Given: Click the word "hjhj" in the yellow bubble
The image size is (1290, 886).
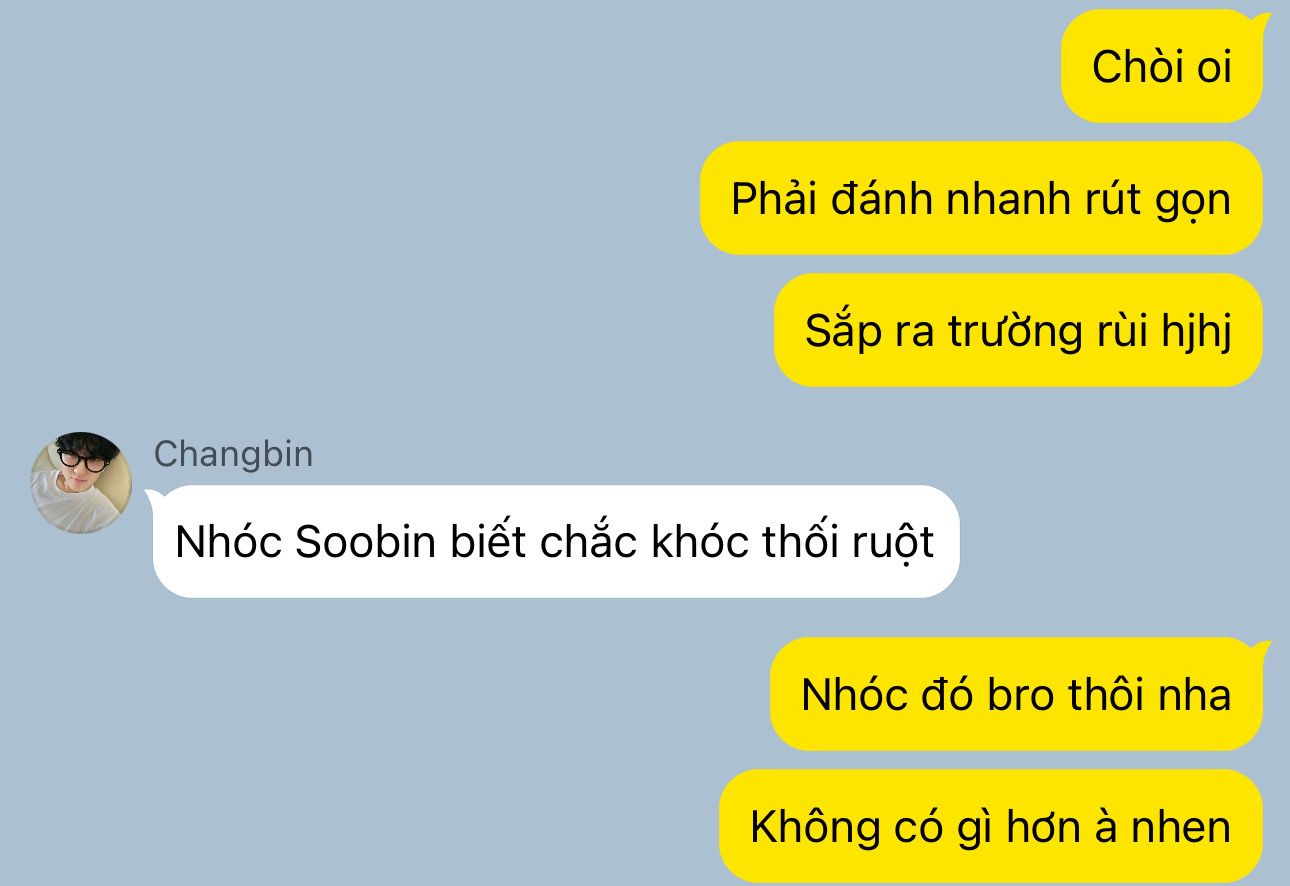Looking at the screenshot, I should [x=1196, y=332].
